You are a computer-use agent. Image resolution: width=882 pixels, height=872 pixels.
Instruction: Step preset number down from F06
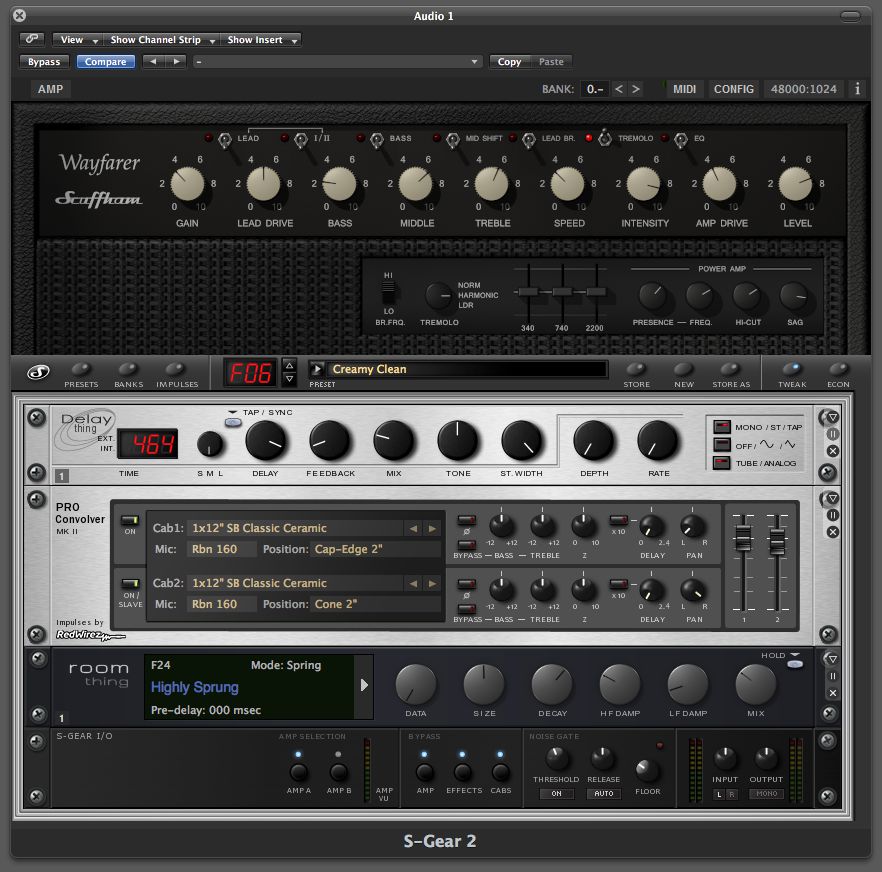pyautogui.click(x=289, y=379)
